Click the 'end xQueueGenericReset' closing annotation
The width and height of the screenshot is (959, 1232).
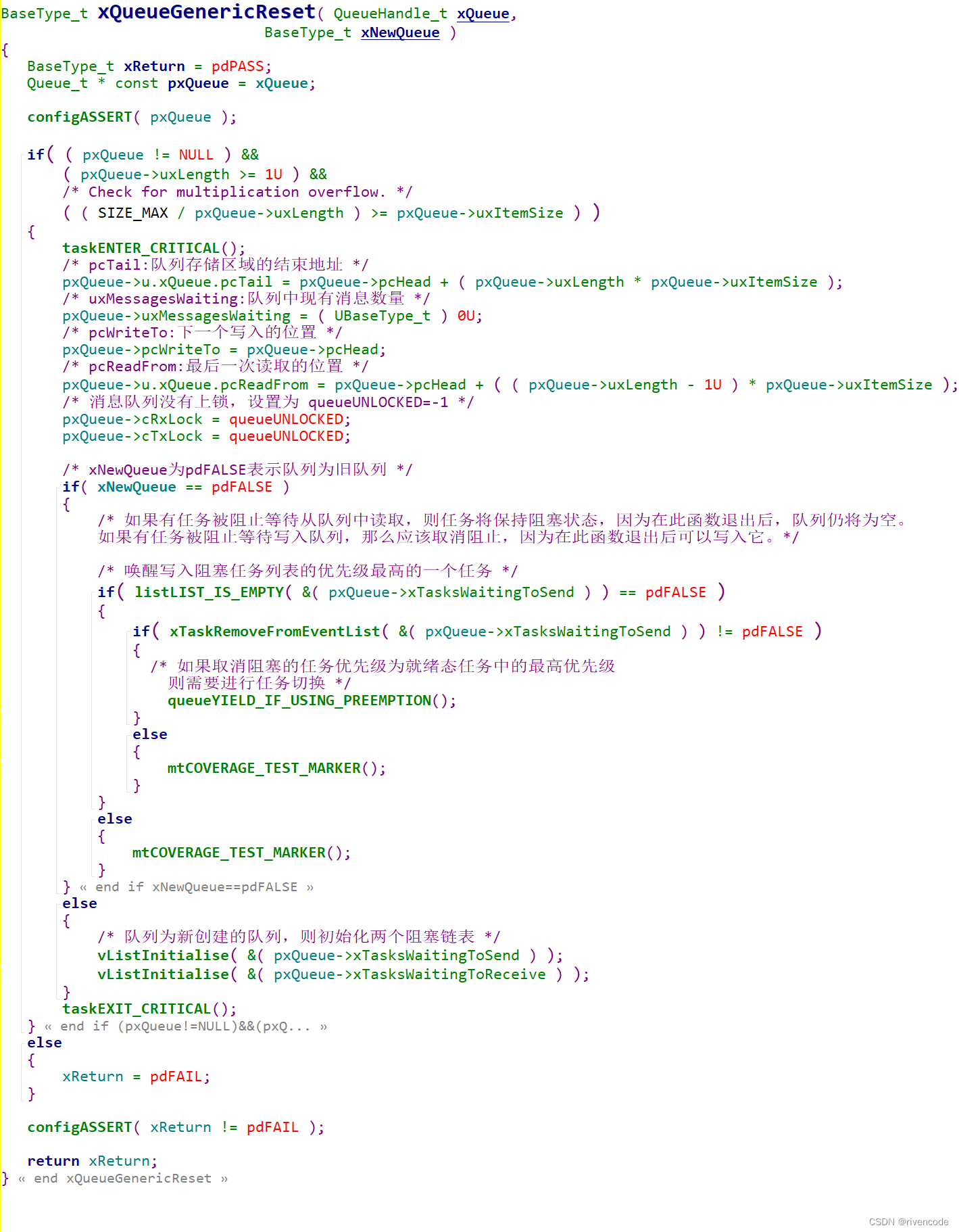pos(123,1178)
